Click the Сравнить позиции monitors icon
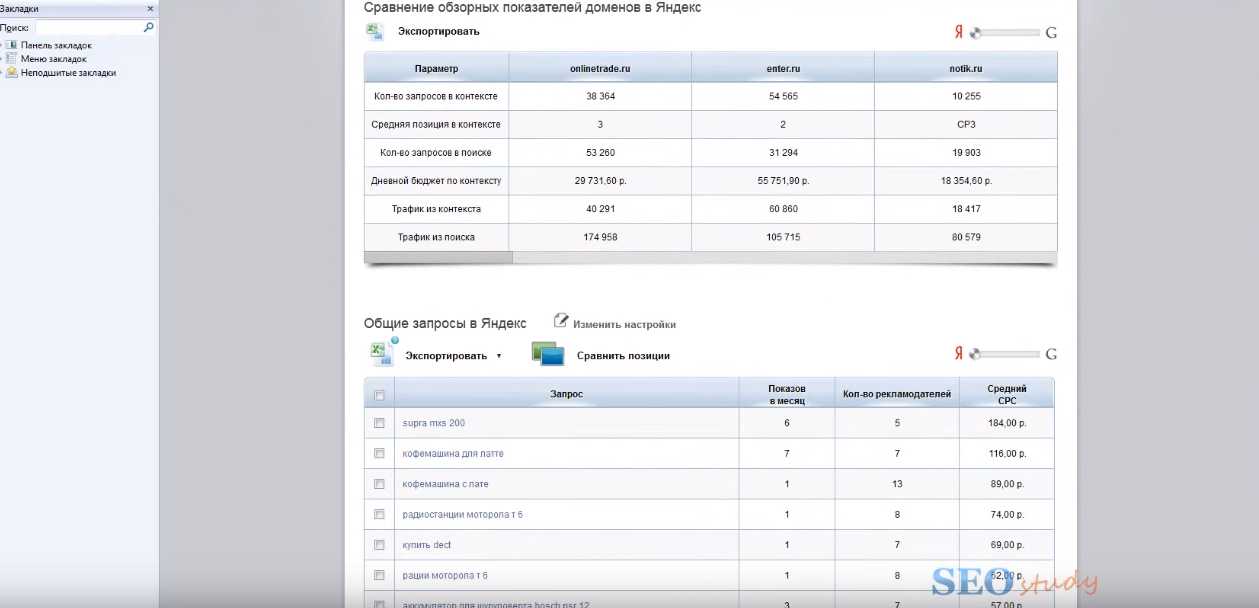Screen dimensions: 1259x608 tap(548, 354)
